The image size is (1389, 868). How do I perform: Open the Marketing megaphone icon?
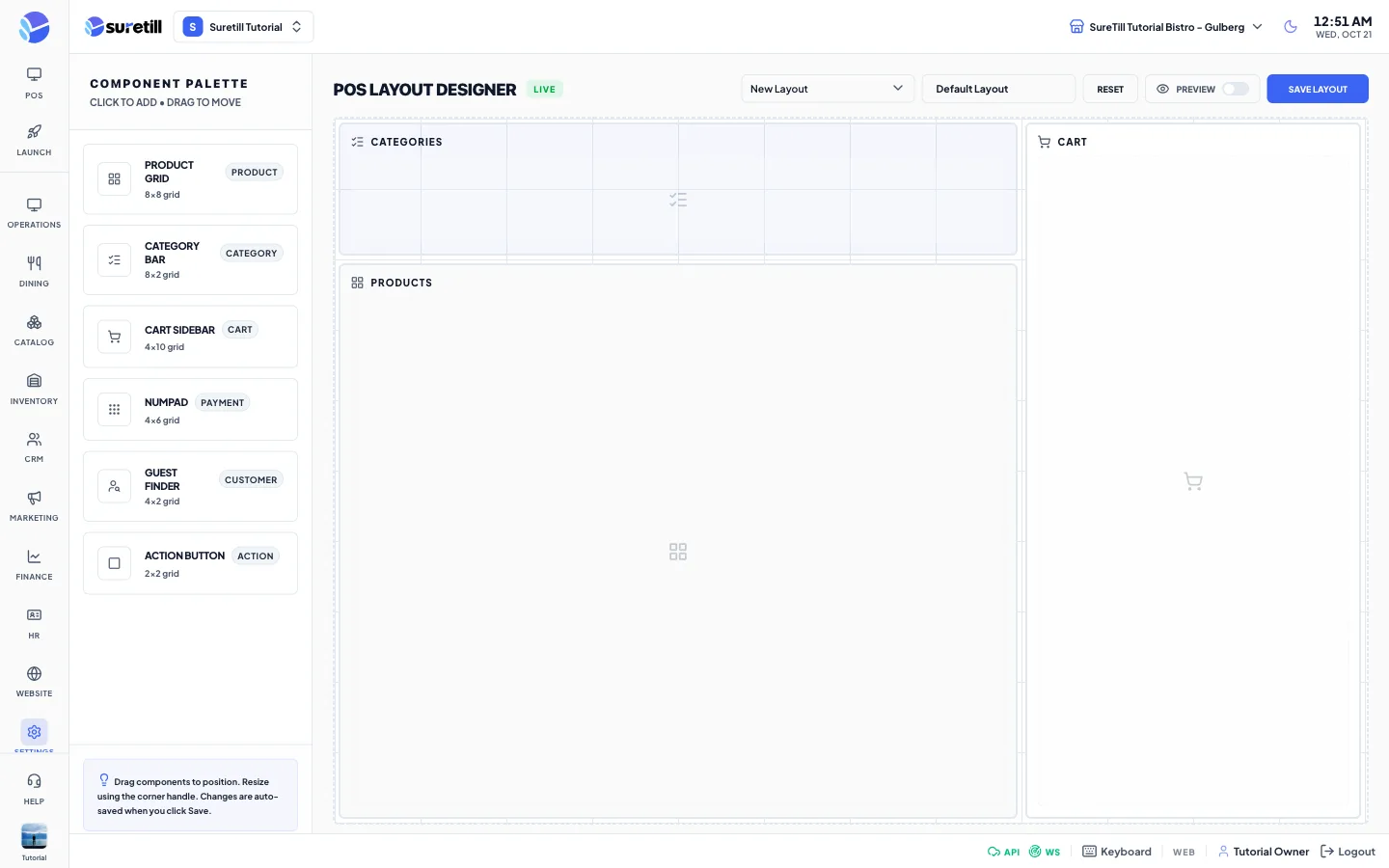pos(34,498)
